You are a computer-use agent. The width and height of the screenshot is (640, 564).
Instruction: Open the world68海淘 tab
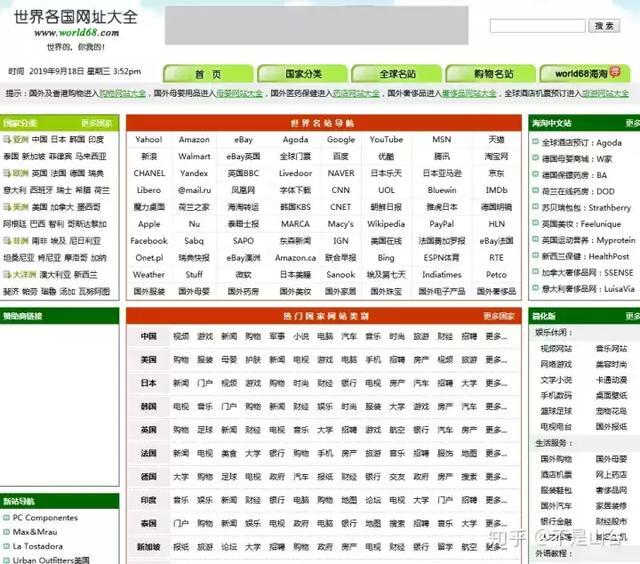point(585,74)
